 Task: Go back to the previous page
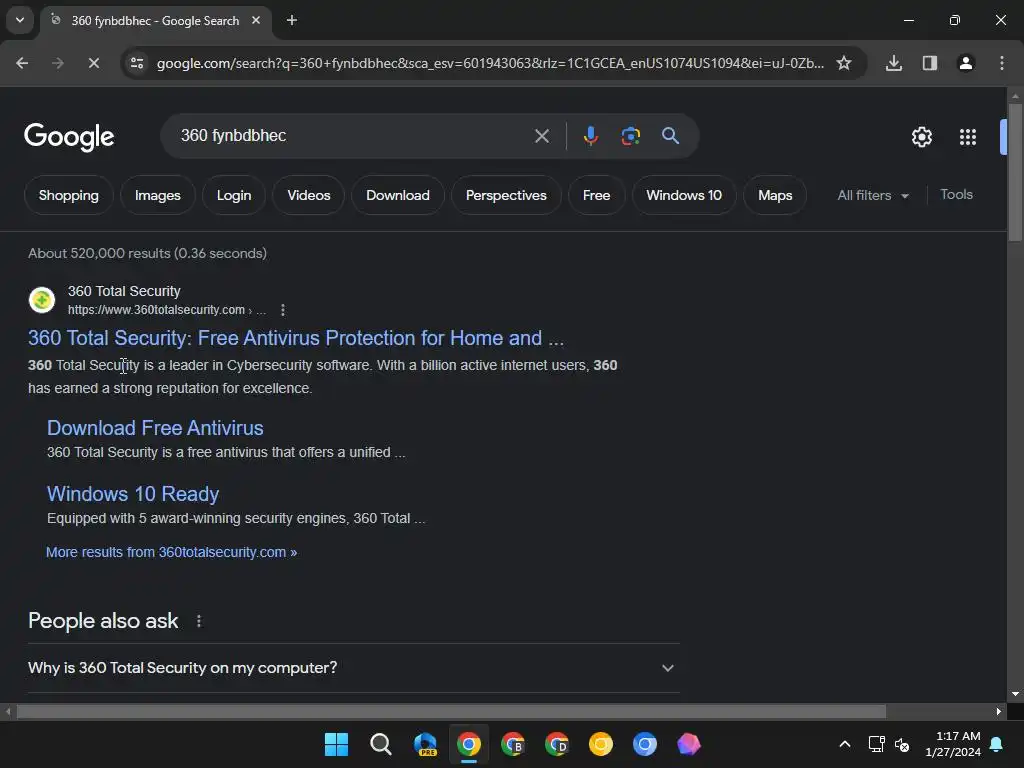pyautogui.click(x=22, y=63)
